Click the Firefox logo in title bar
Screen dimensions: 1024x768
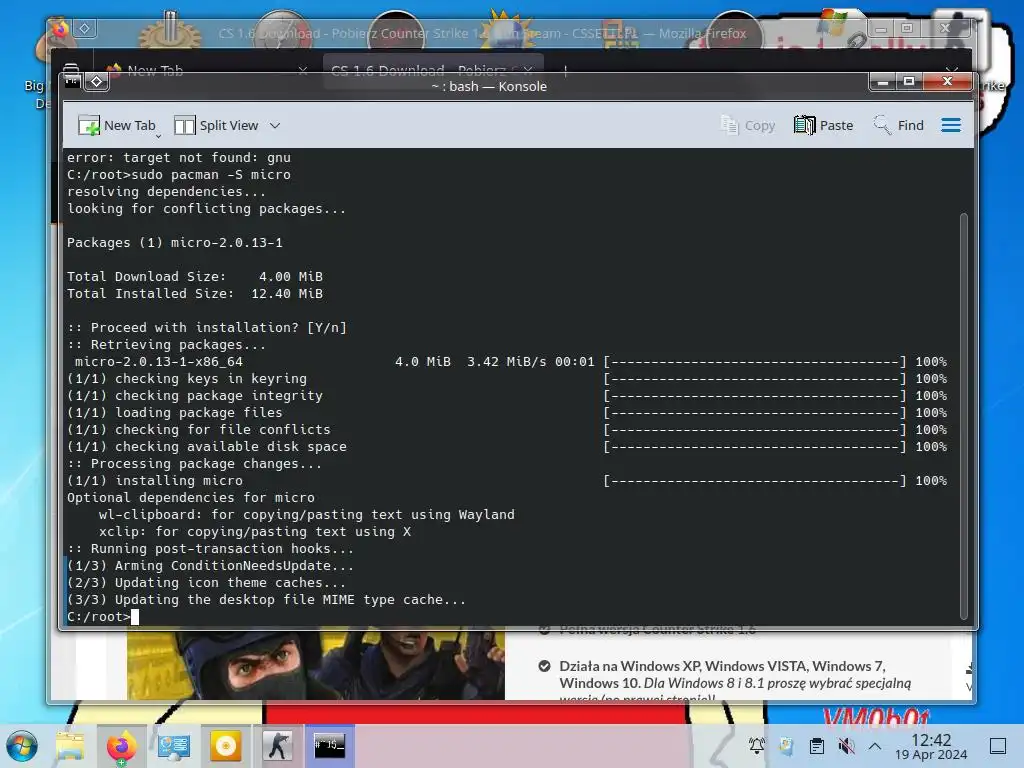coord(60,28)
